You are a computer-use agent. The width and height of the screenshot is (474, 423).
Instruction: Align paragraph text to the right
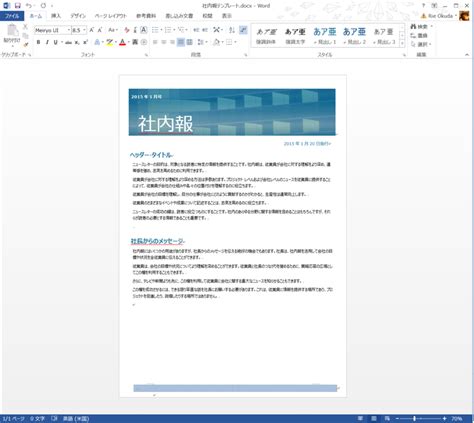point(172,42)
